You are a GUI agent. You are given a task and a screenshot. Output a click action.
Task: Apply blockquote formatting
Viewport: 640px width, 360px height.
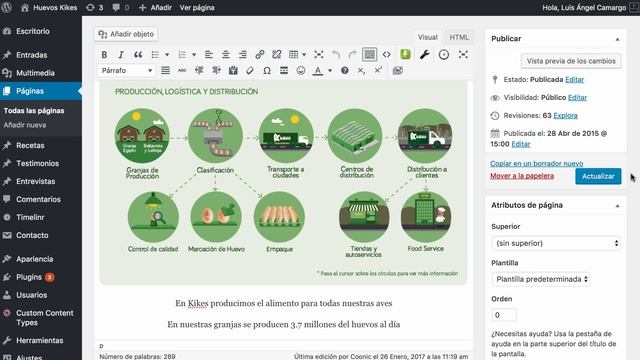click(x=138, y=54)
